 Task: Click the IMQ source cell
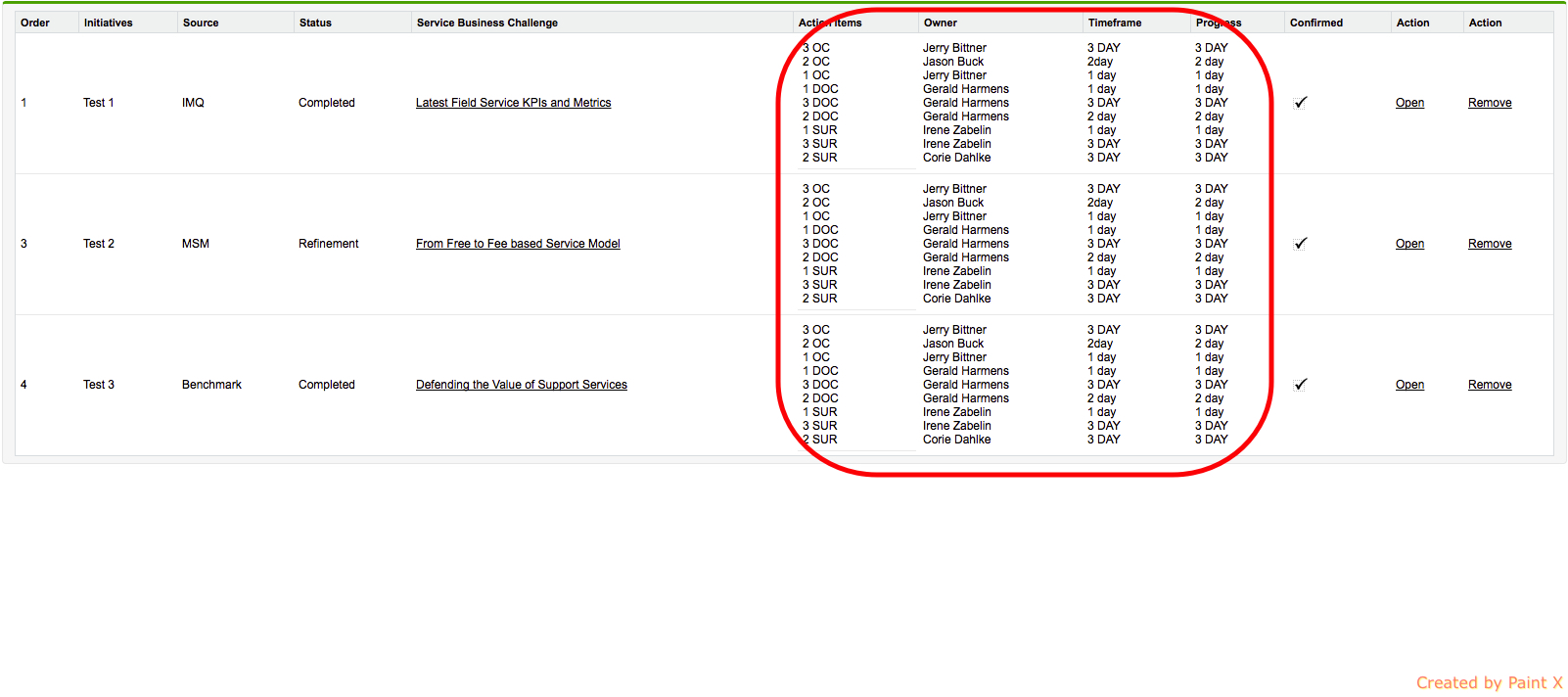click(x=193, y=103)
